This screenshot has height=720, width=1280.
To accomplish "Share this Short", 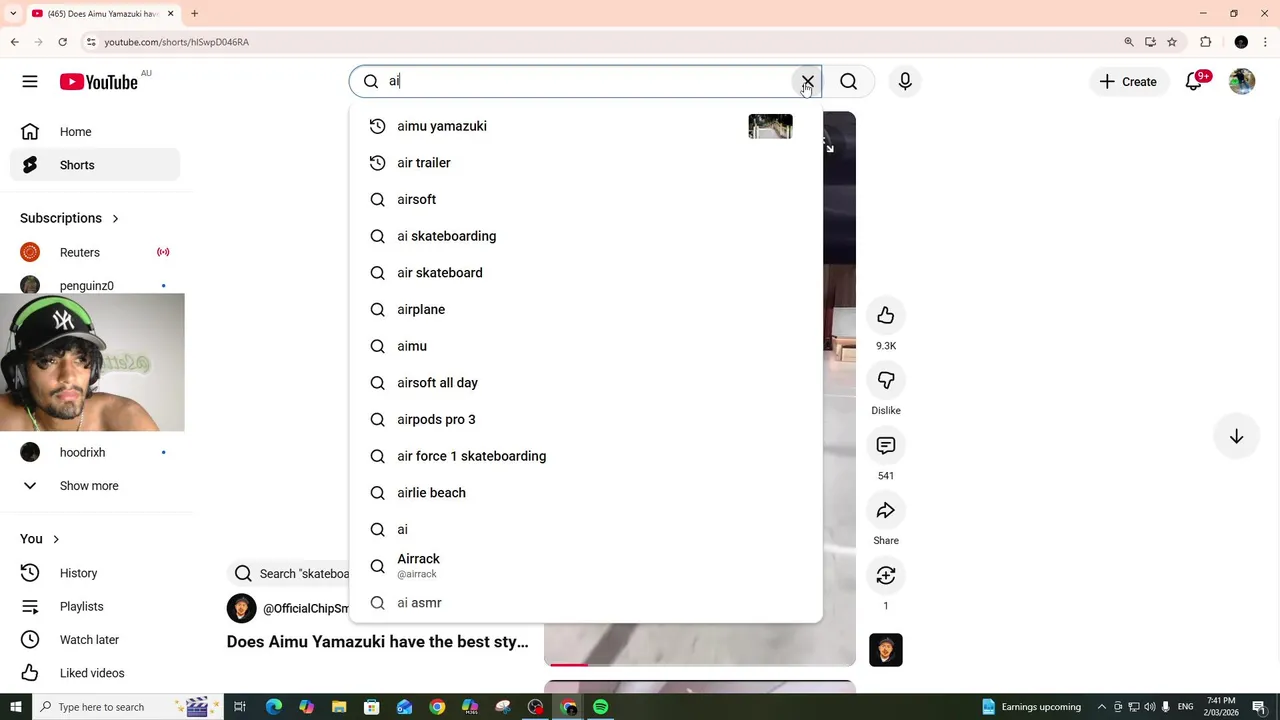I will (886, 511).
